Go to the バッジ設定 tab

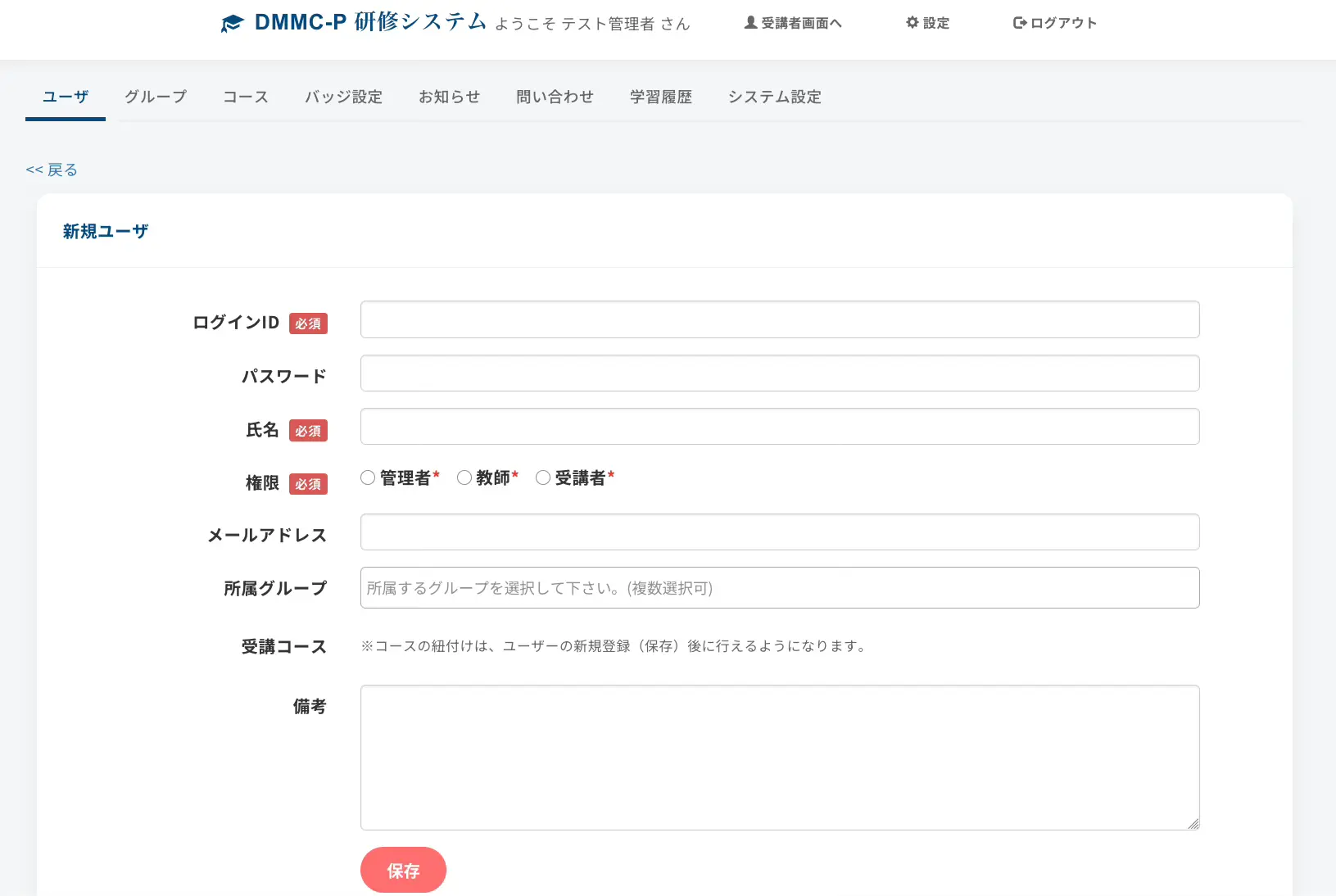(343, 97)
